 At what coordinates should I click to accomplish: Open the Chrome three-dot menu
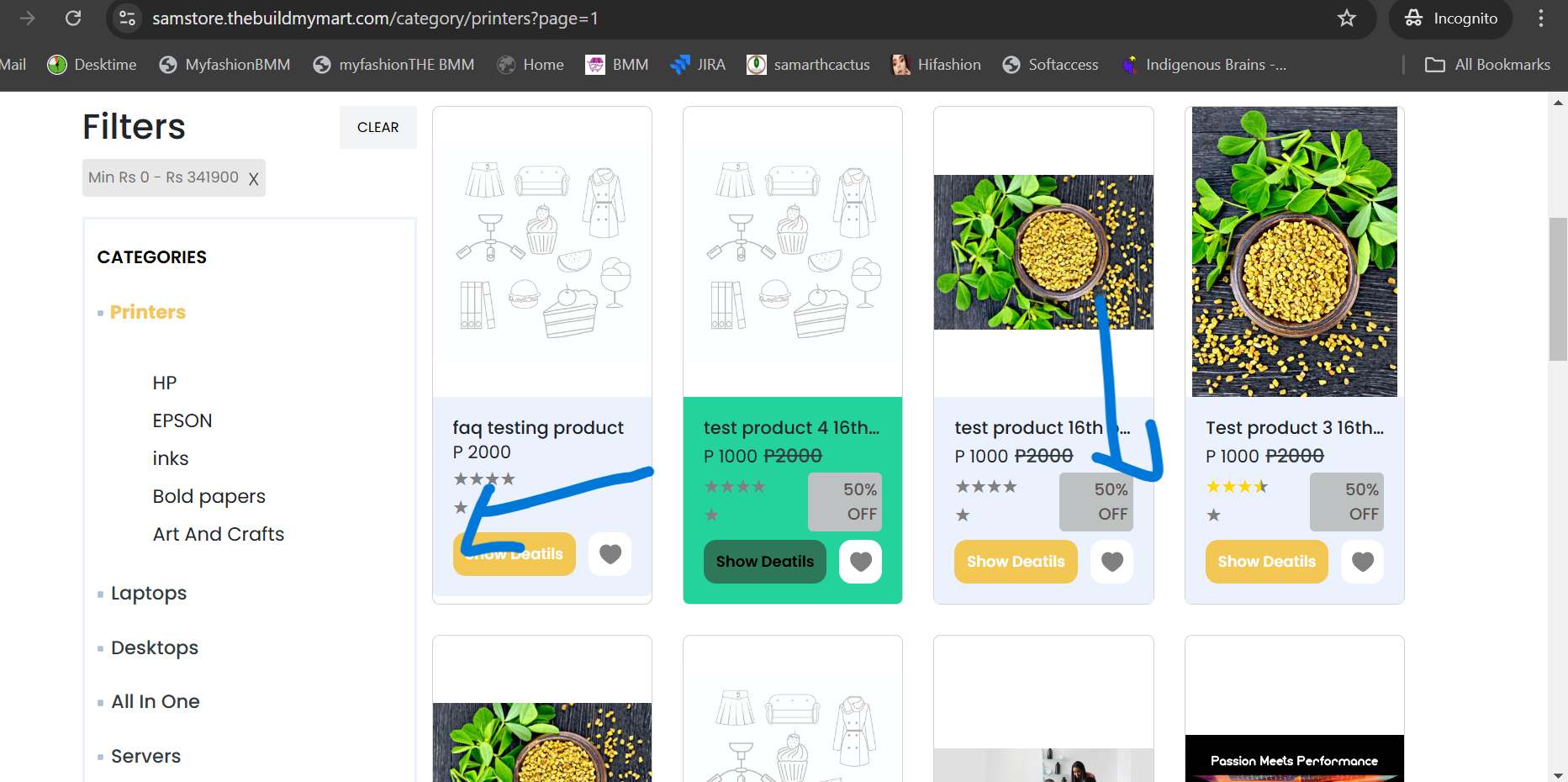click(x=1540, y=18)
